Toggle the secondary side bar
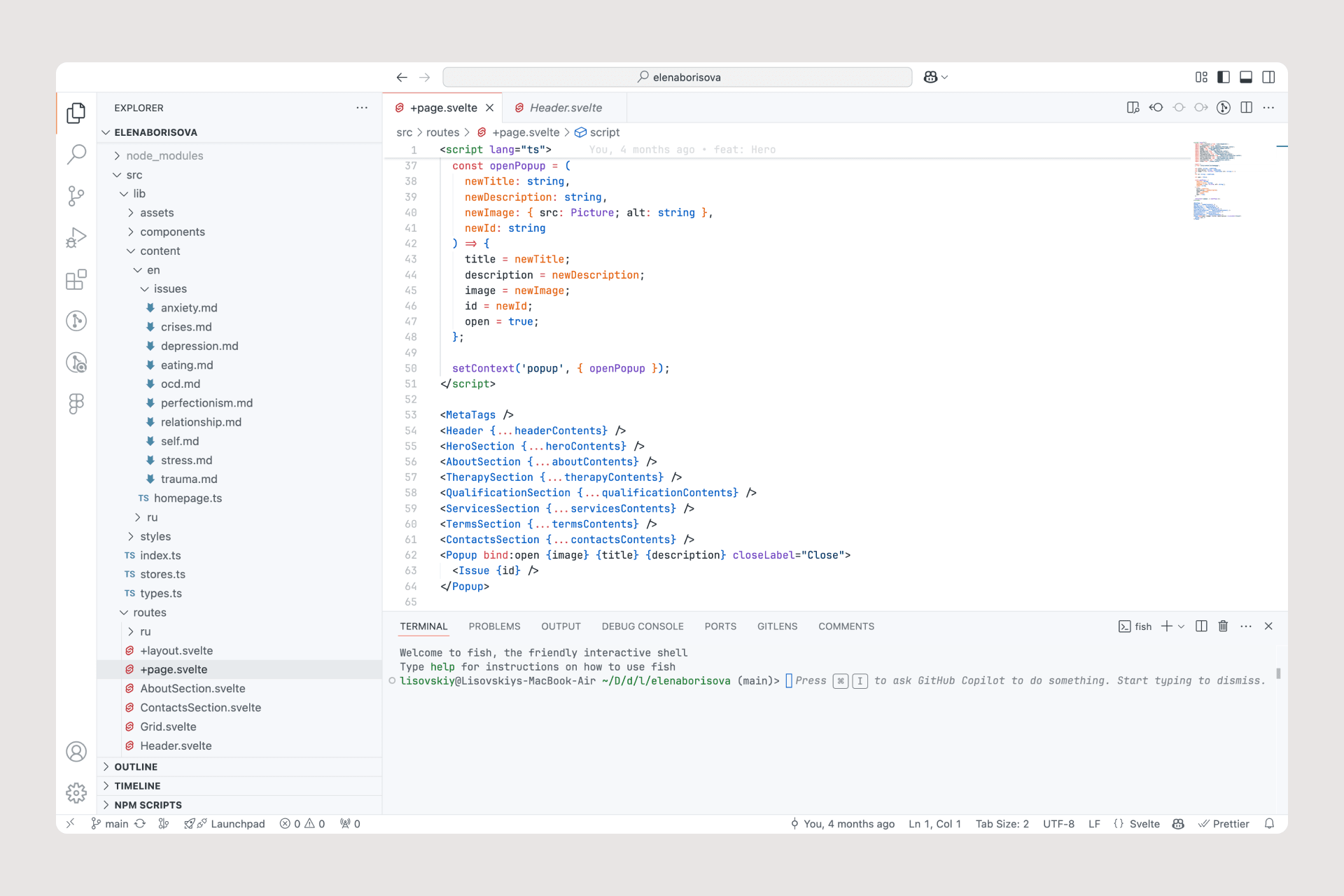 1268,78
